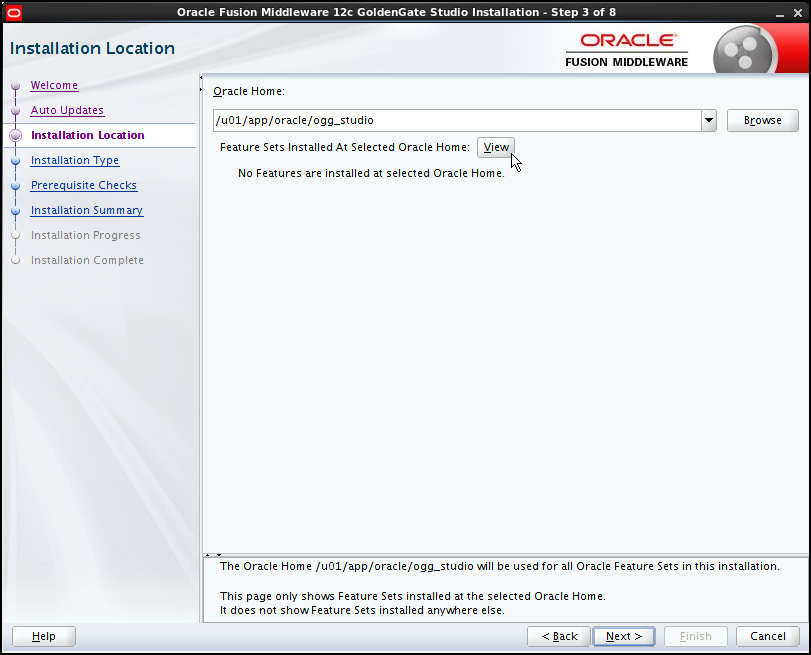The height and width of the screenshot is (655, 811).
Task: Navigate to the Welcome step
Action: tap(54, 85)
